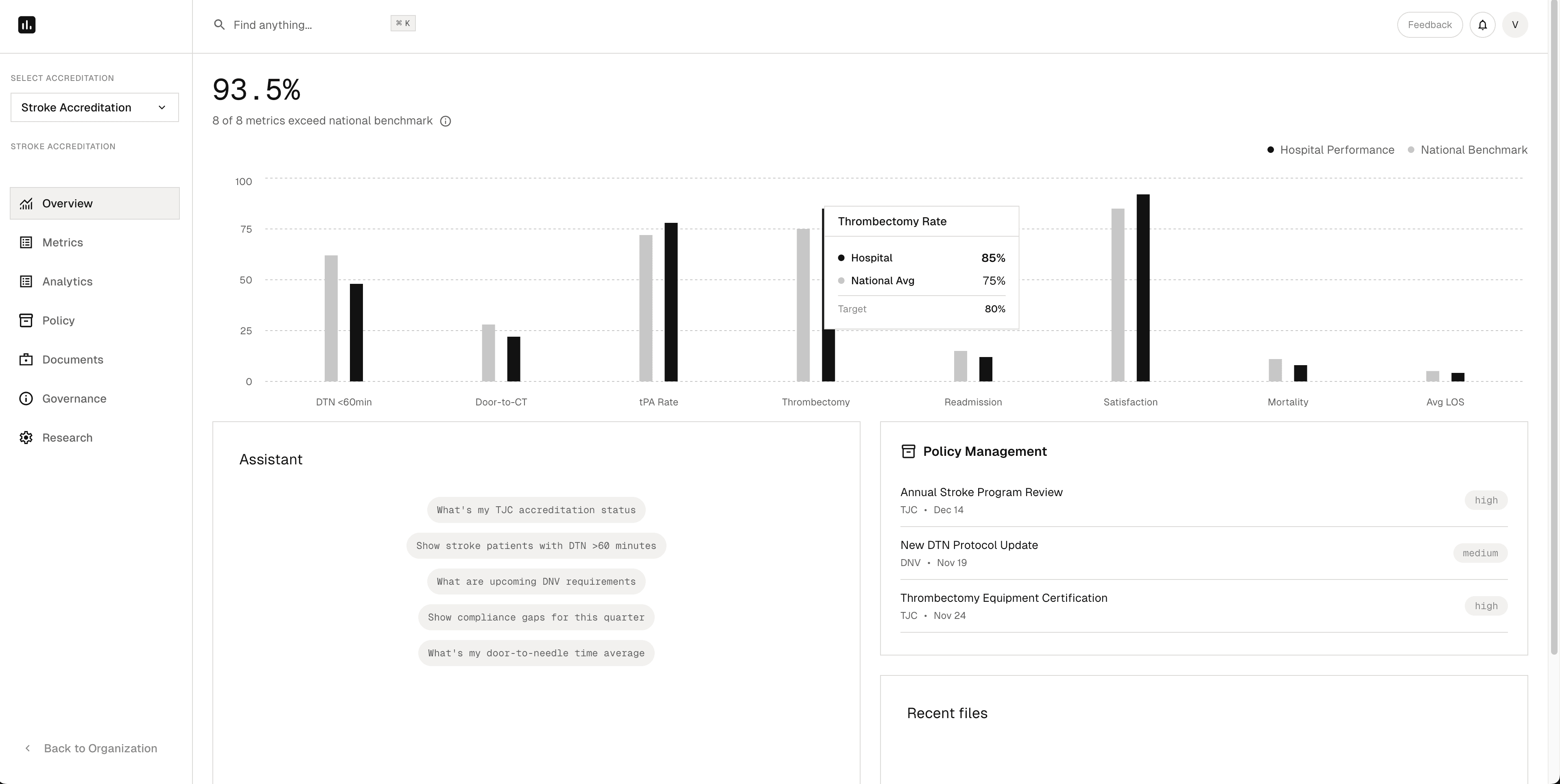Click the Feedback button
Image resolution: width=1560 pixels, height=784 pixels.
pos(1429,24)
